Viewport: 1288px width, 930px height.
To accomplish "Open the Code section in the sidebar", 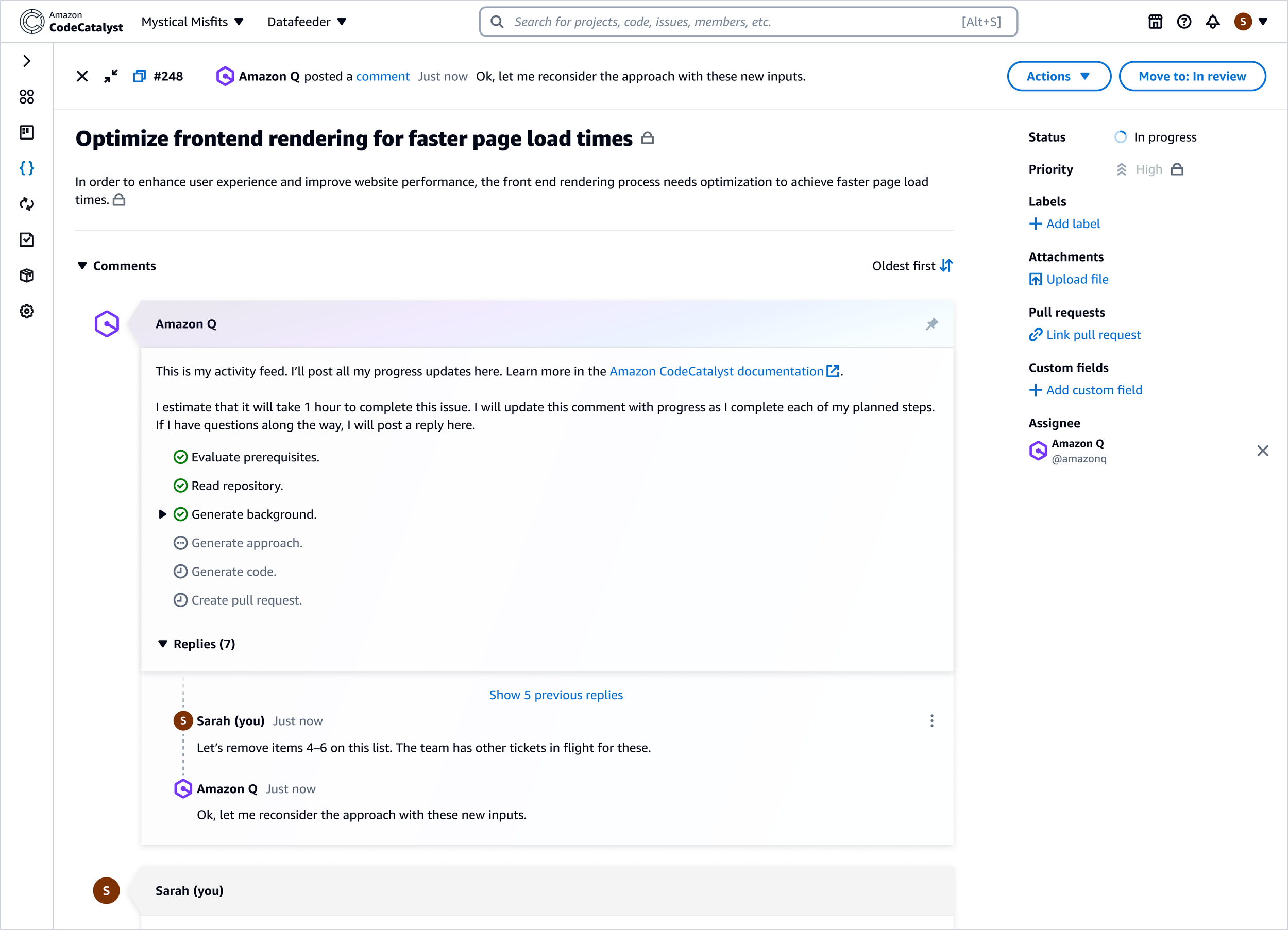I will point(27,168).
